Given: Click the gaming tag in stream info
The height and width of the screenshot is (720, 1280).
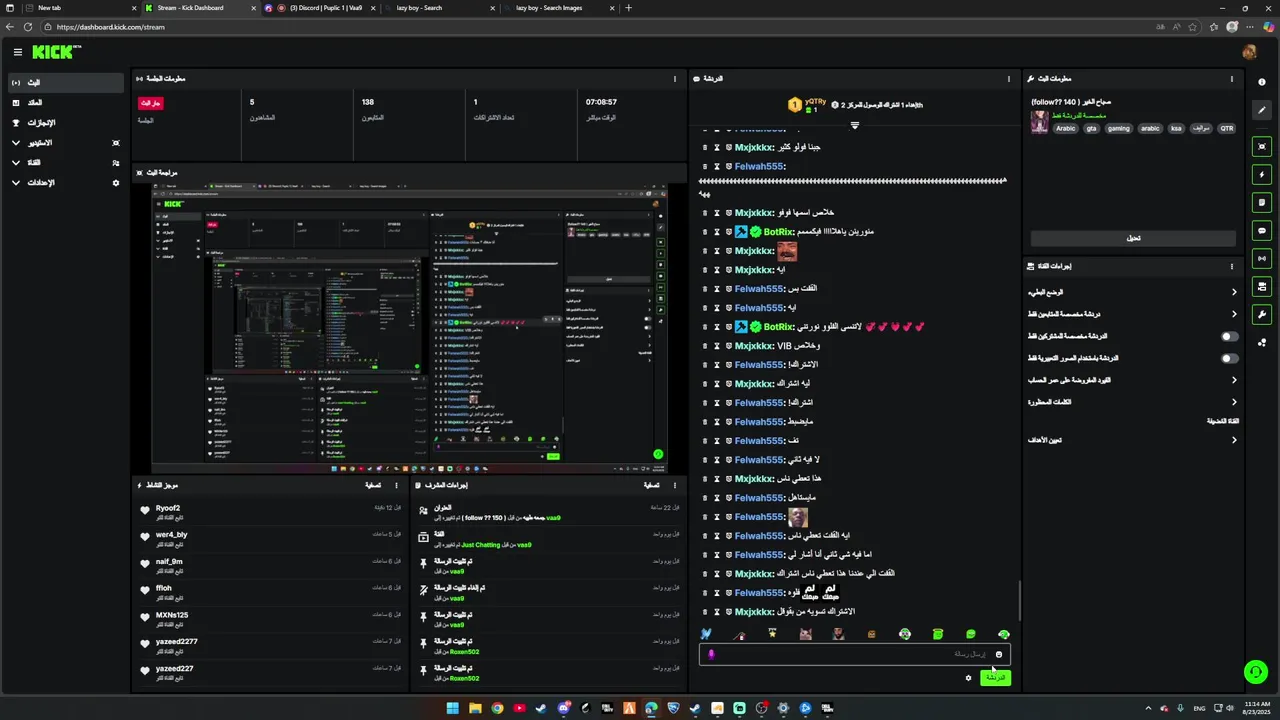Looking at the screenshot, I should (1118, 128).
